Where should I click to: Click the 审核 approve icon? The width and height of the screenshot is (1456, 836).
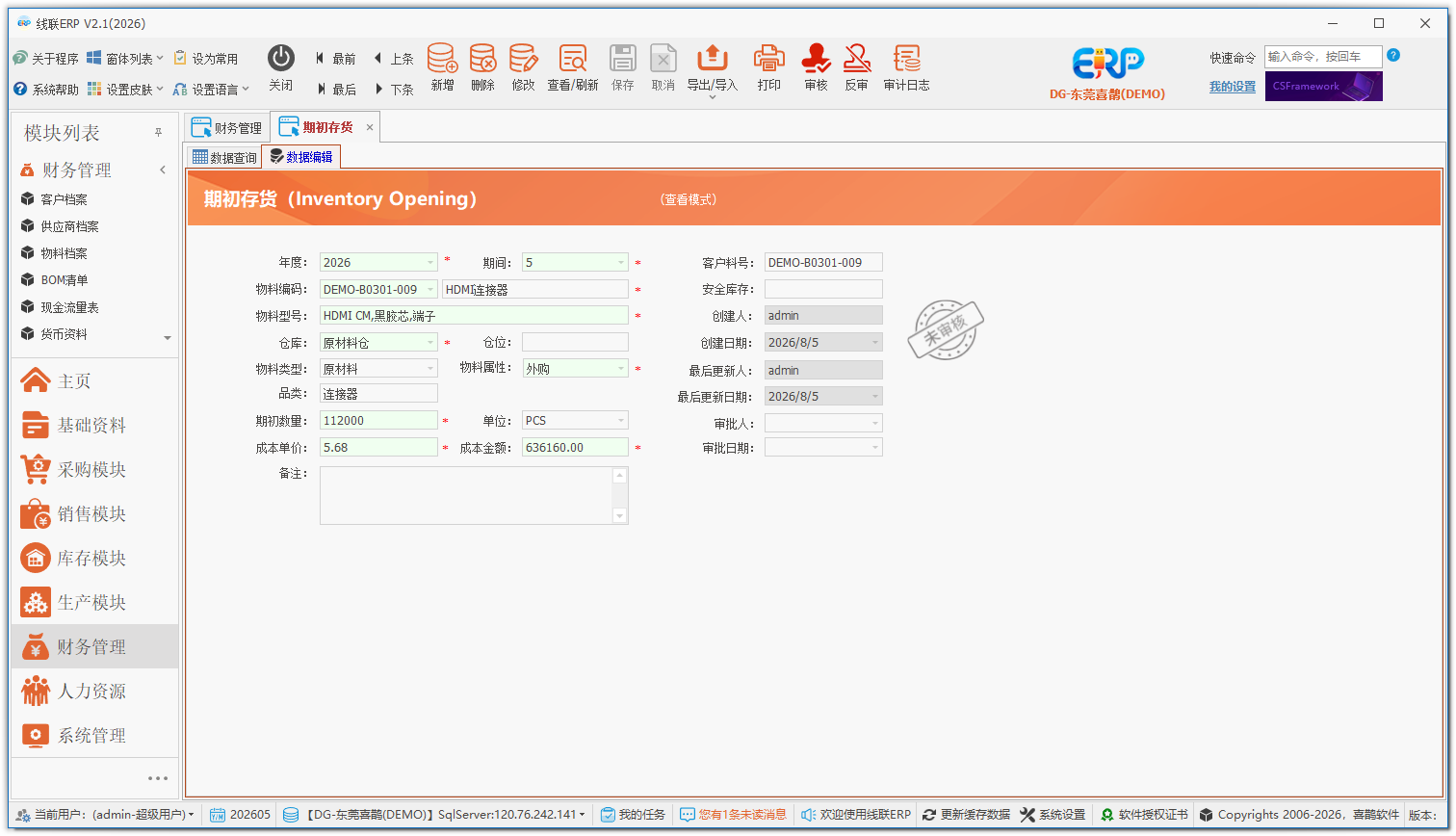click(816, 58)
